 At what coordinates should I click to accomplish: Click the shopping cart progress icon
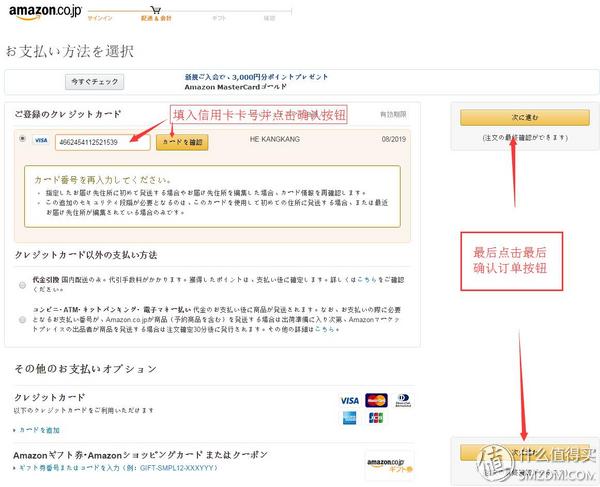pyautogui.click(x=156, y=10)
